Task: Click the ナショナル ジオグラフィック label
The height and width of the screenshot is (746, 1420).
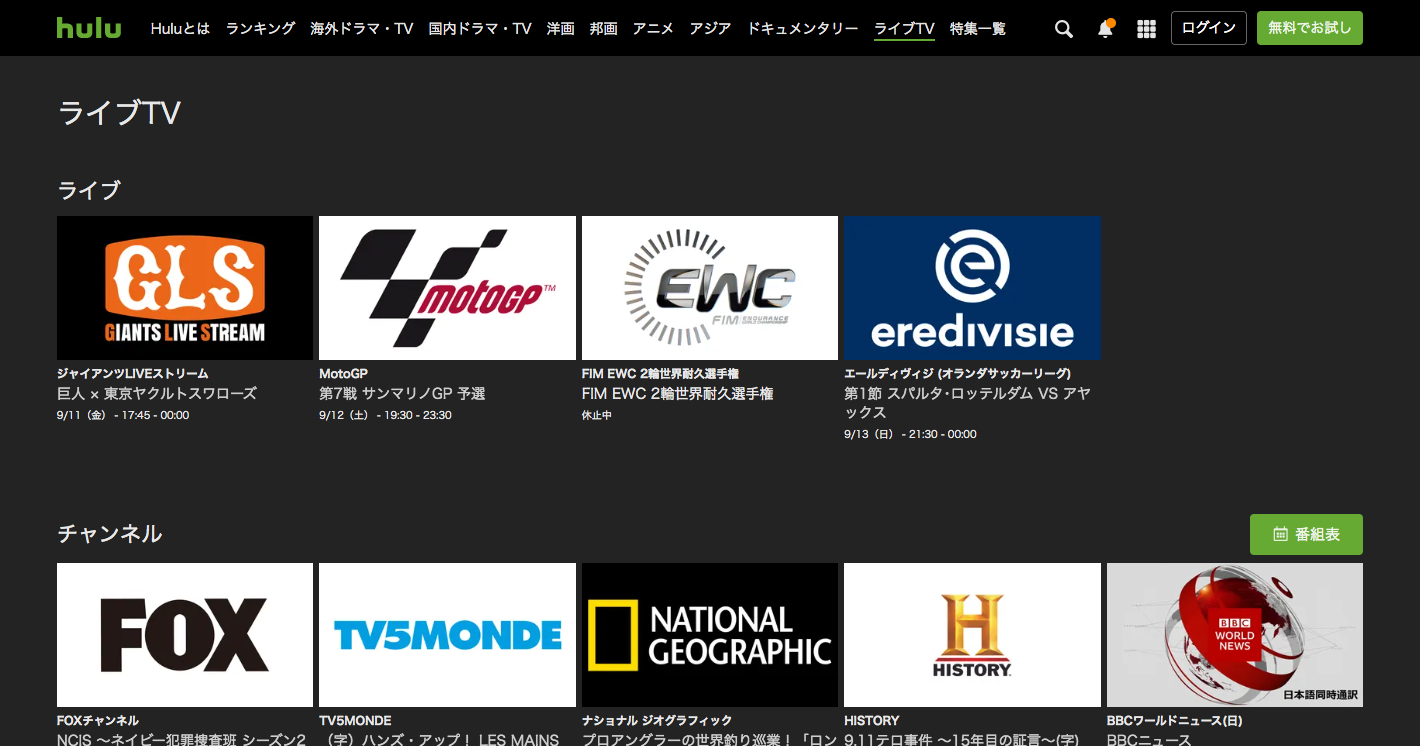Action: (x=657, y=720)
